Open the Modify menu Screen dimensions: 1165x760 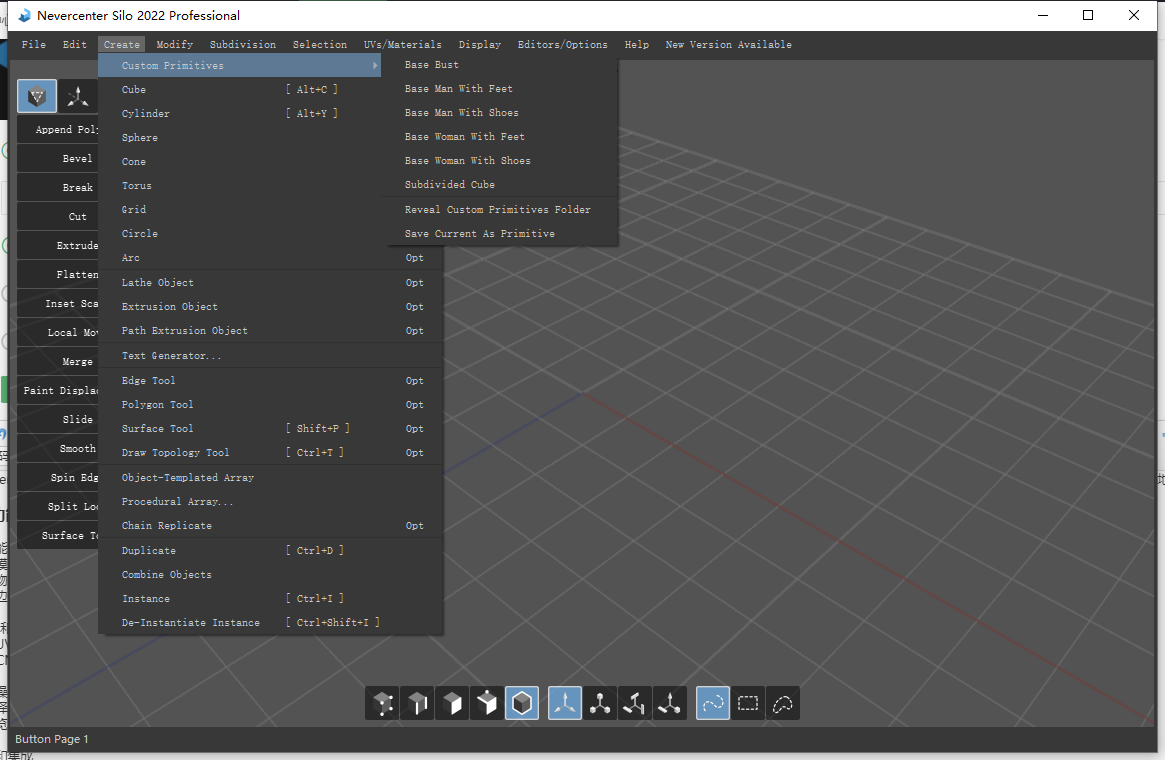click(x=175, y=45)
